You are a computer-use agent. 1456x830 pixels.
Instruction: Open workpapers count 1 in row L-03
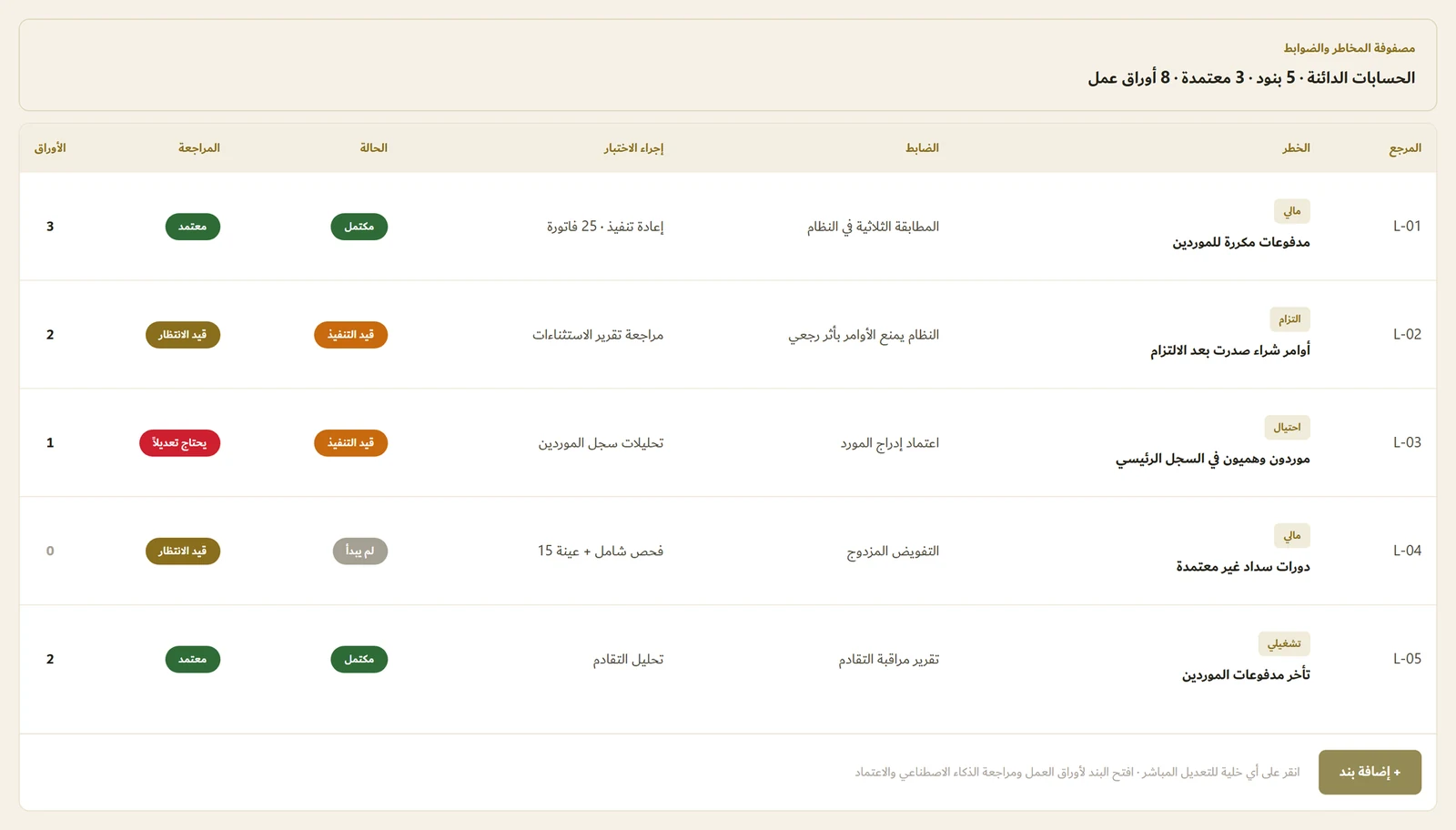tap(50, 443)
